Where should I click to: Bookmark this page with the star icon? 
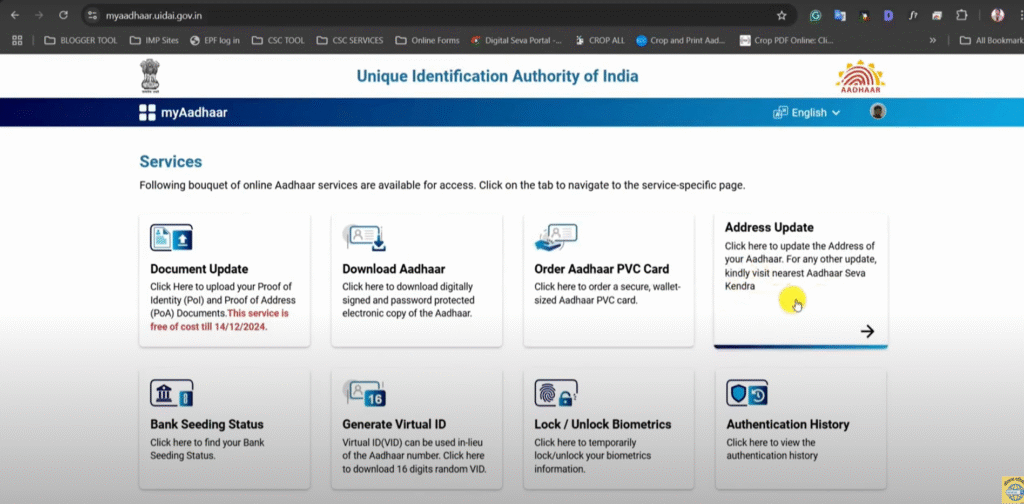coord(782,16)
